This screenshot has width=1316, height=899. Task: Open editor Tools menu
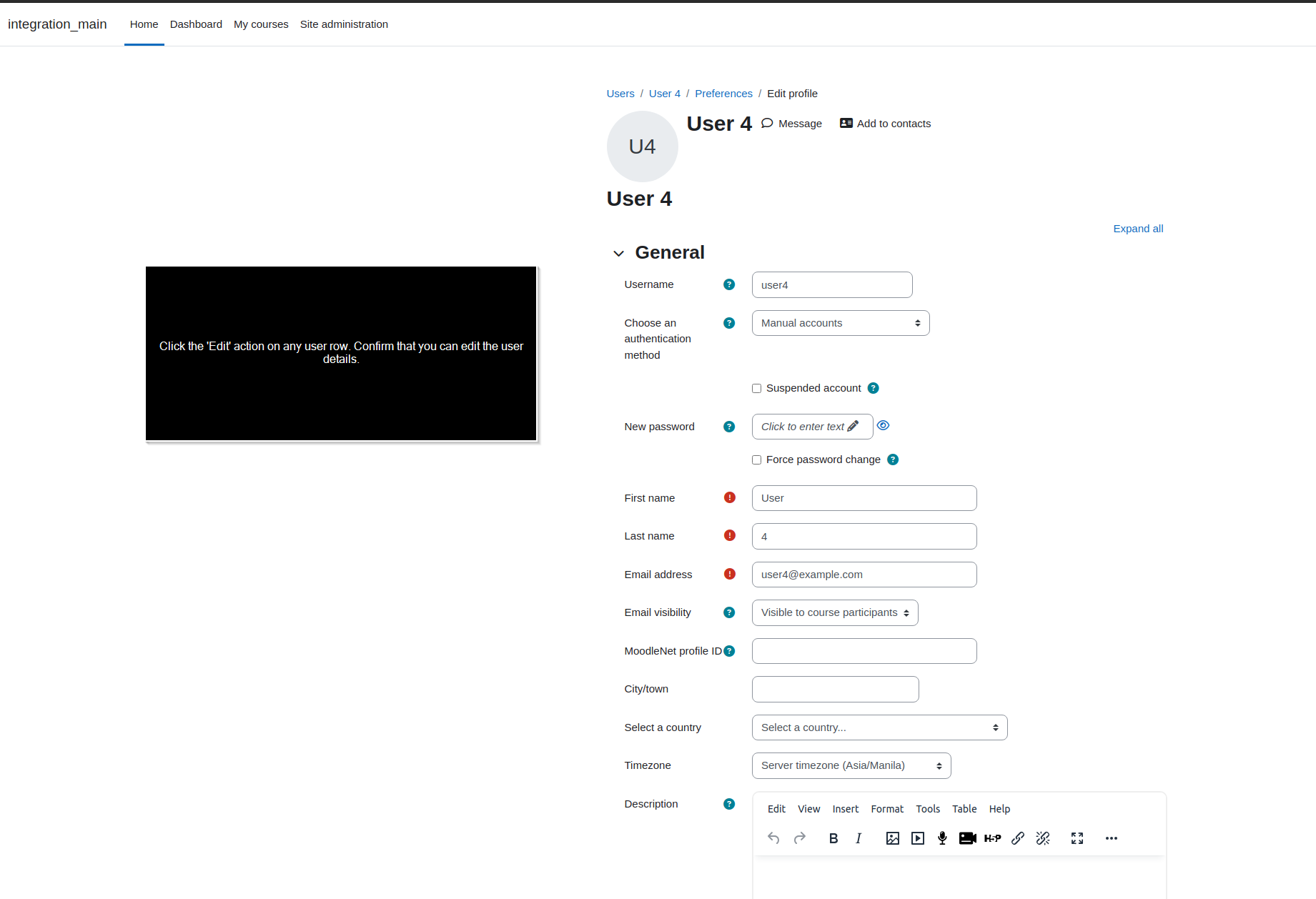928,809
